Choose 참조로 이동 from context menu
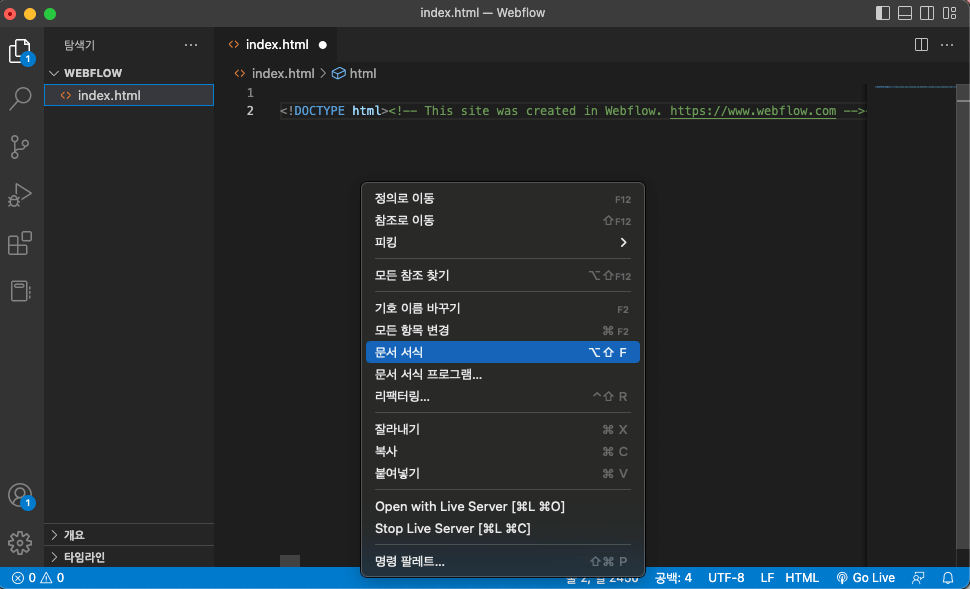 (502, 220)
